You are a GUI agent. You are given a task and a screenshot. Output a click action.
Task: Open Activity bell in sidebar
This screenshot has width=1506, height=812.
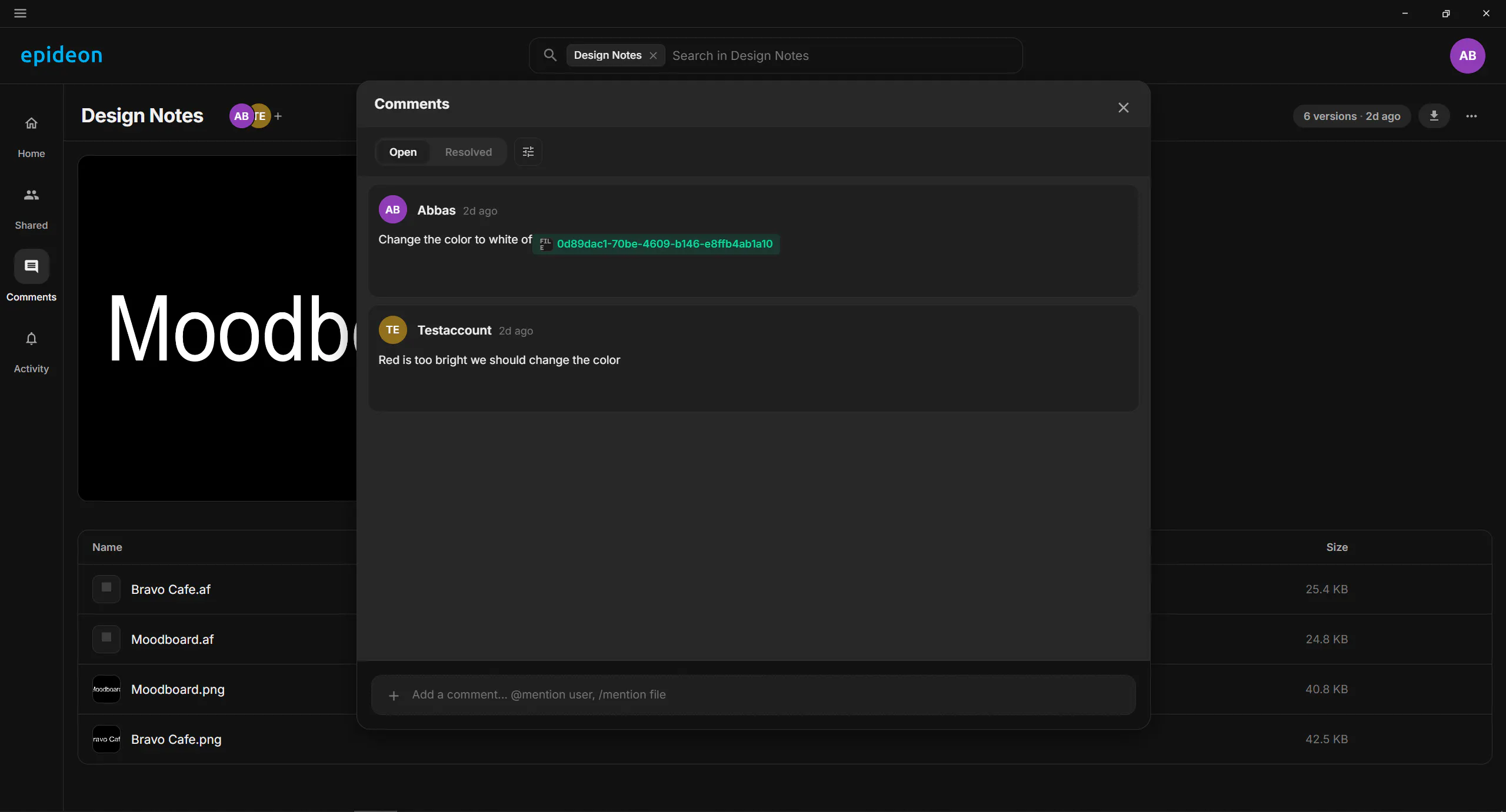coord(31,353)
